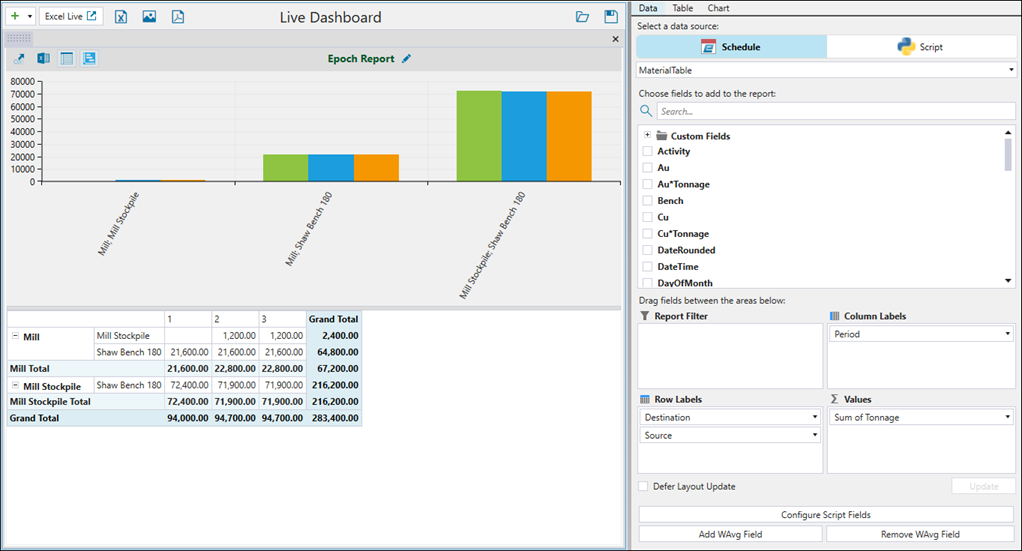Toggle the chart view icon in report toolbar
The image size is (1022, 551).
(x=89, y=59)
